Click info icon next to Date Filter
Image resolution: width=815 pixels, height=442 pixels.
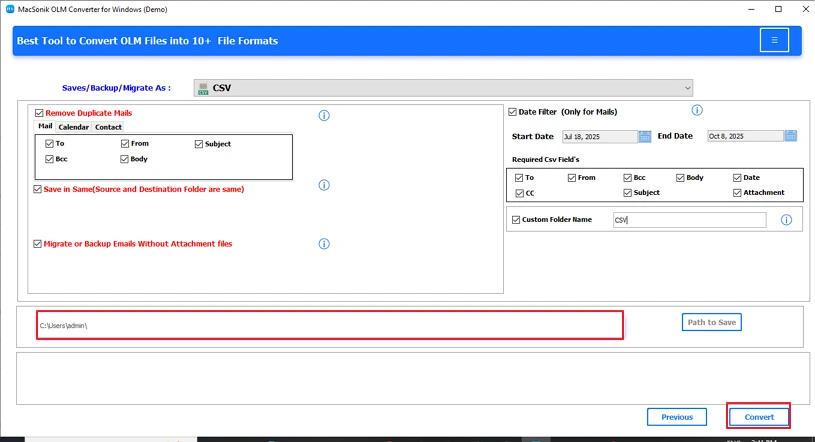(x=697, y=111)
